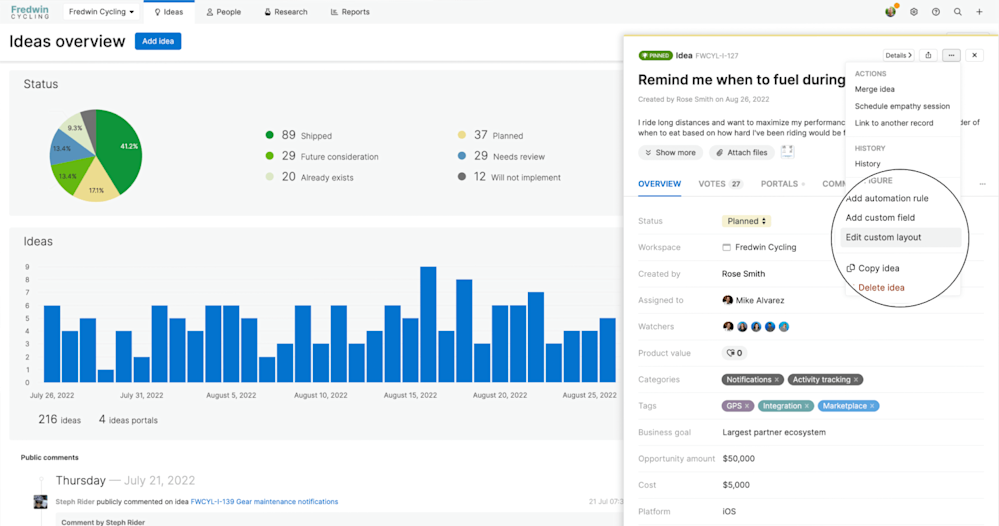Click the user avatar in top bar
This screenshot has height=526, width=999.
tap(891, 11)
